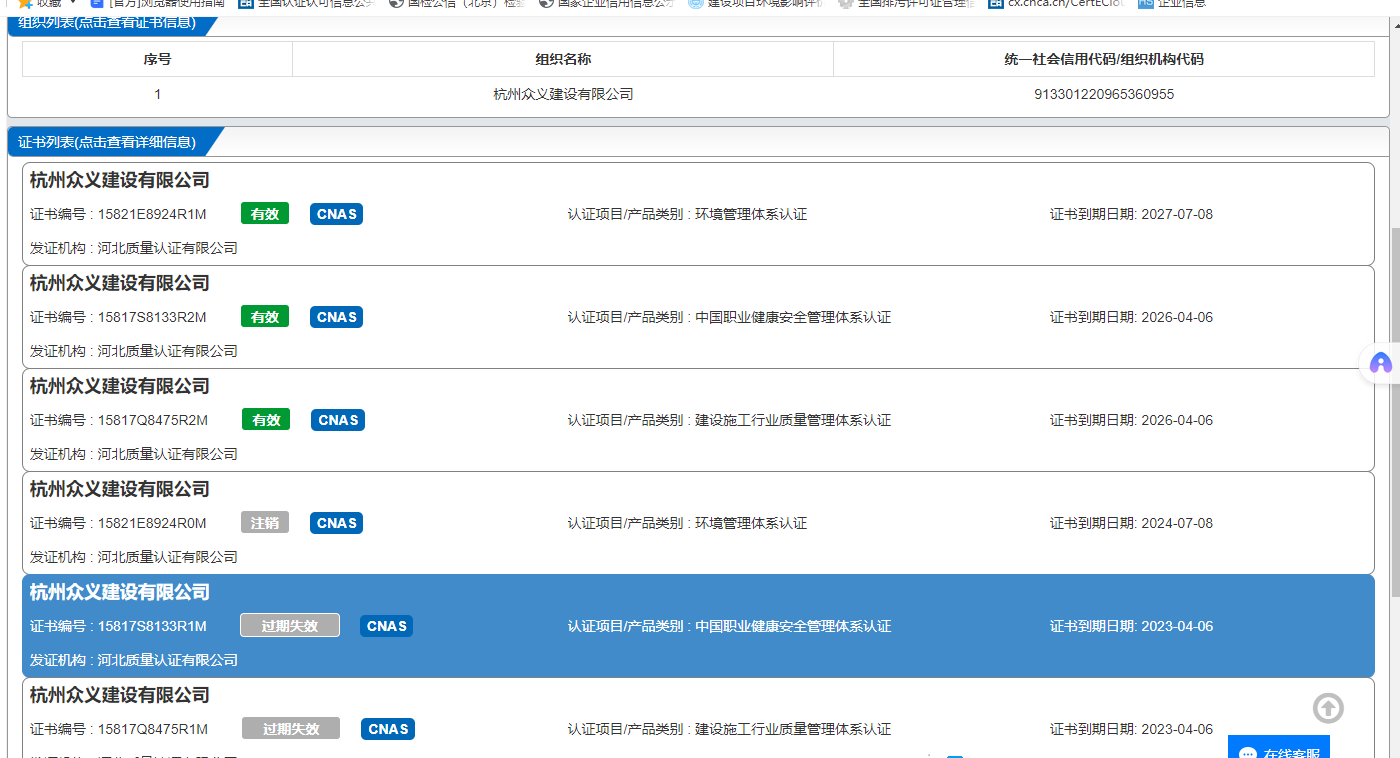
Task: Click 环境管理体系认证 text for 15821E8924R1M
Action: point(751,214)
